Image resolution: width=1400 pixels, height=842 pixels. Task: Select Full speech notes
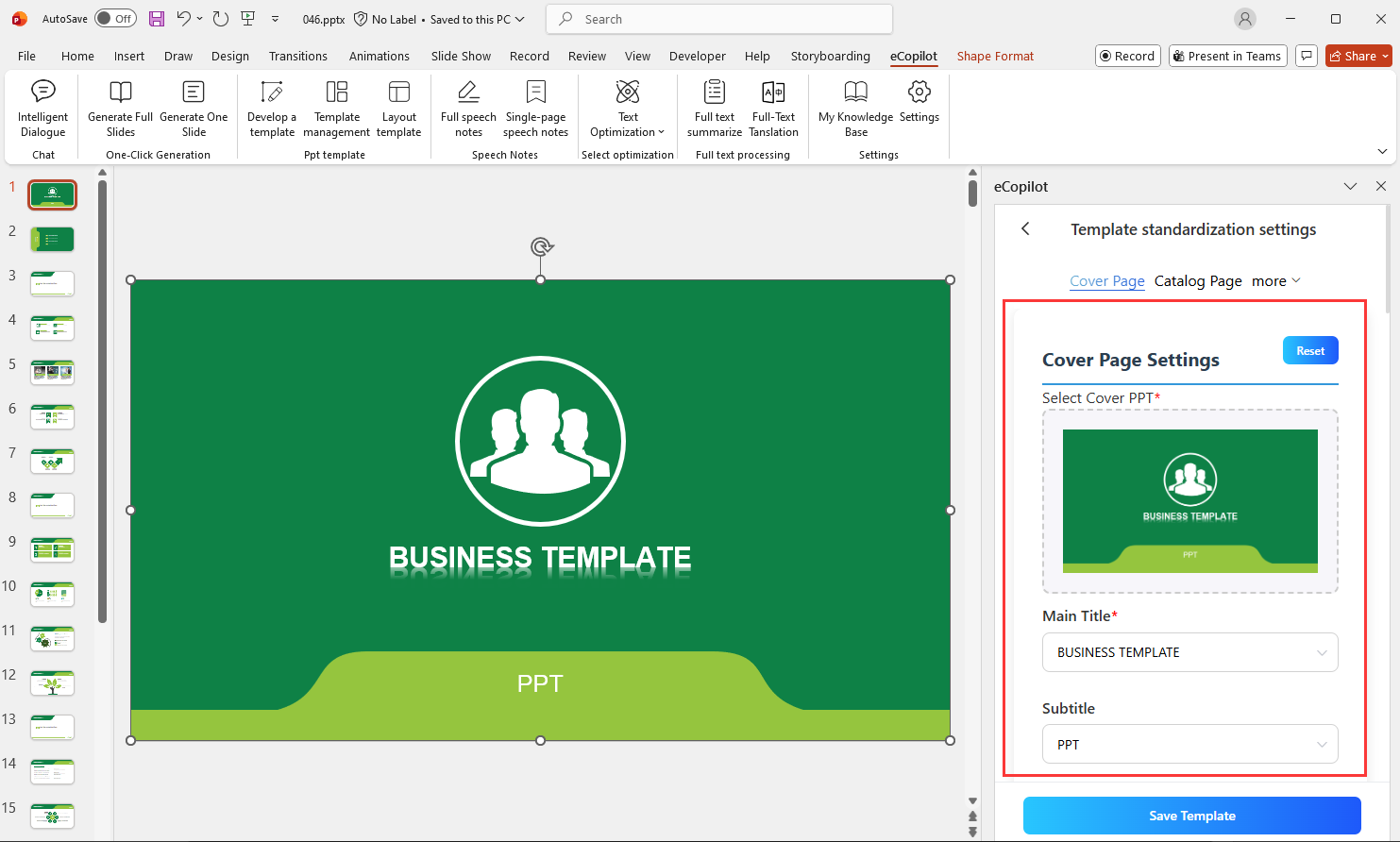[x=468, y=109]
